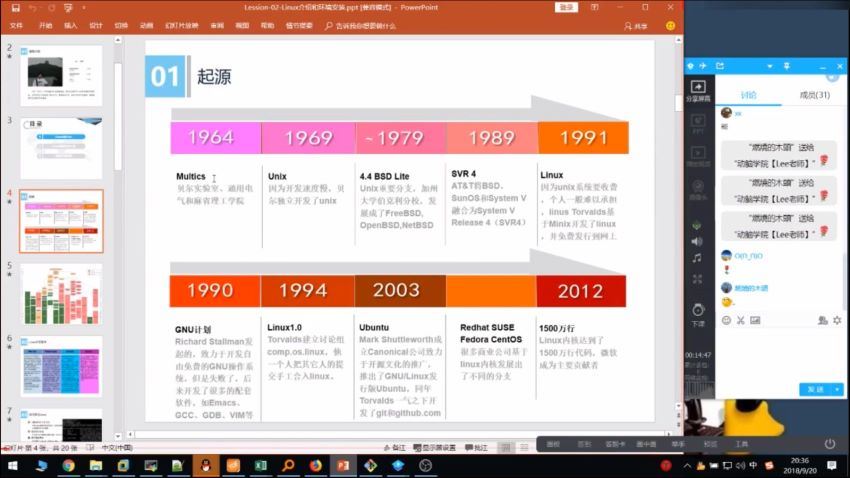Open the Windows Start menu

[x=12, y=466]
